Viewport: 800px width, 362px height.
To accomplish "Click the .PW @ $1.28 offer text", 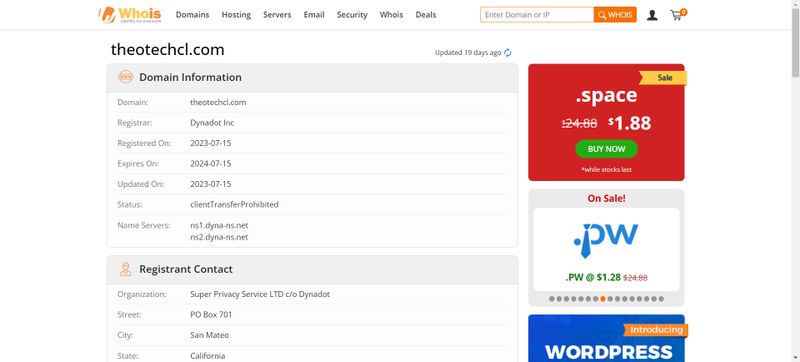I will tap(593, 277).
